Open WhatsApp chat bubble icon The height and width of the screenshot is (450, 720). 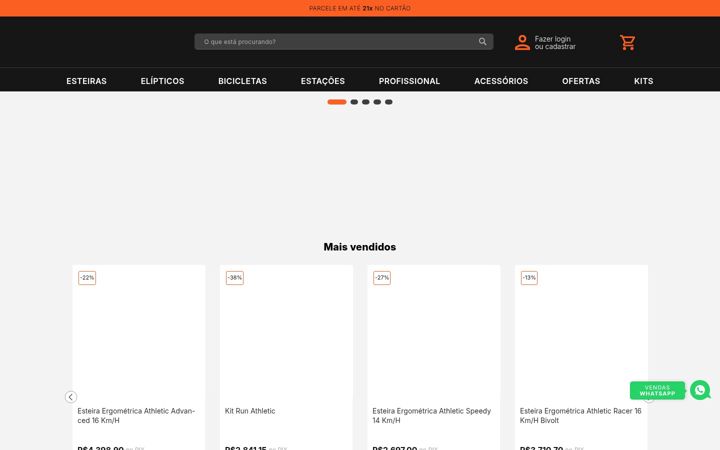[700, 390]
